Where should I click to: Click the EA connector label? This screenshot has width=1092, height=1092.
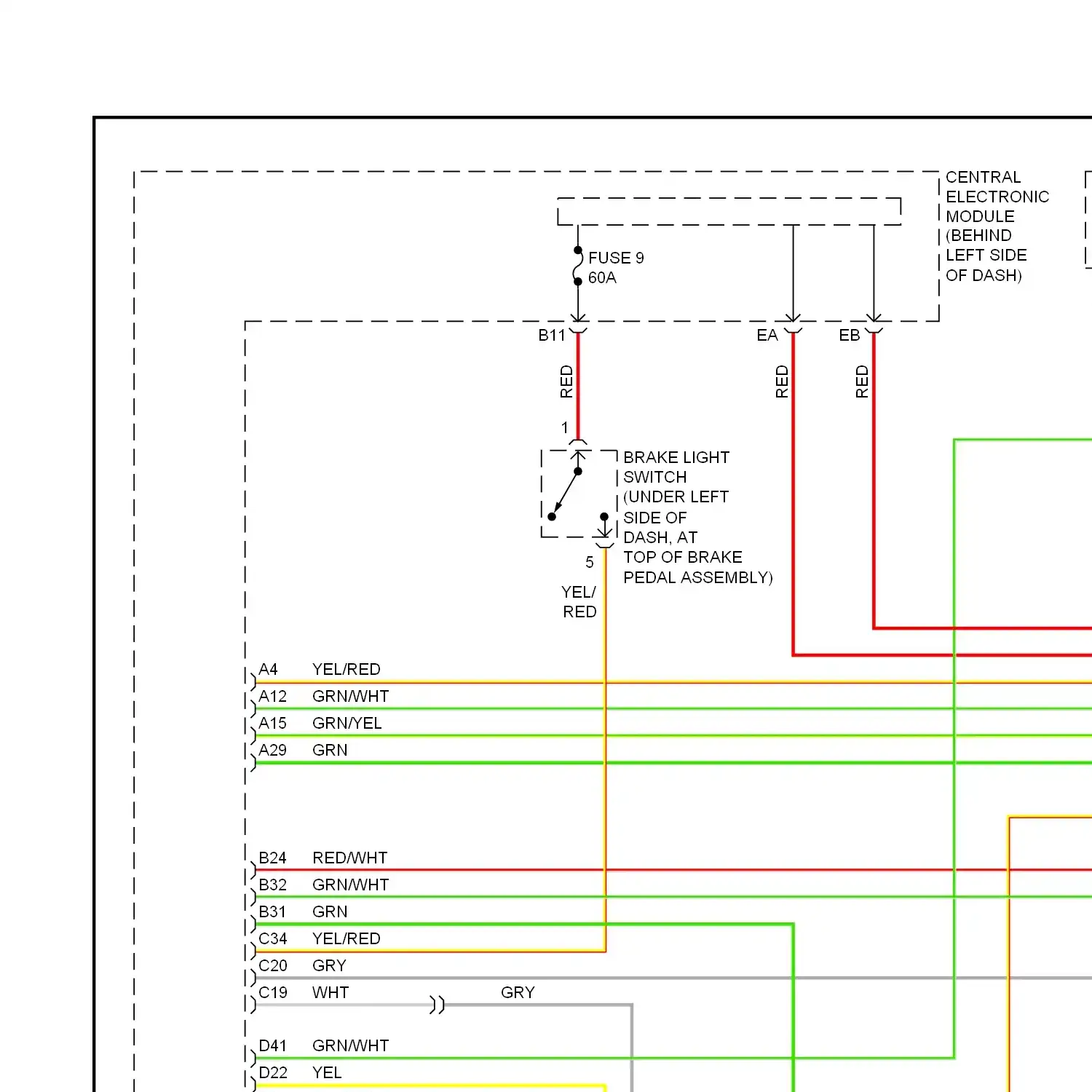[x=767, y=335]
